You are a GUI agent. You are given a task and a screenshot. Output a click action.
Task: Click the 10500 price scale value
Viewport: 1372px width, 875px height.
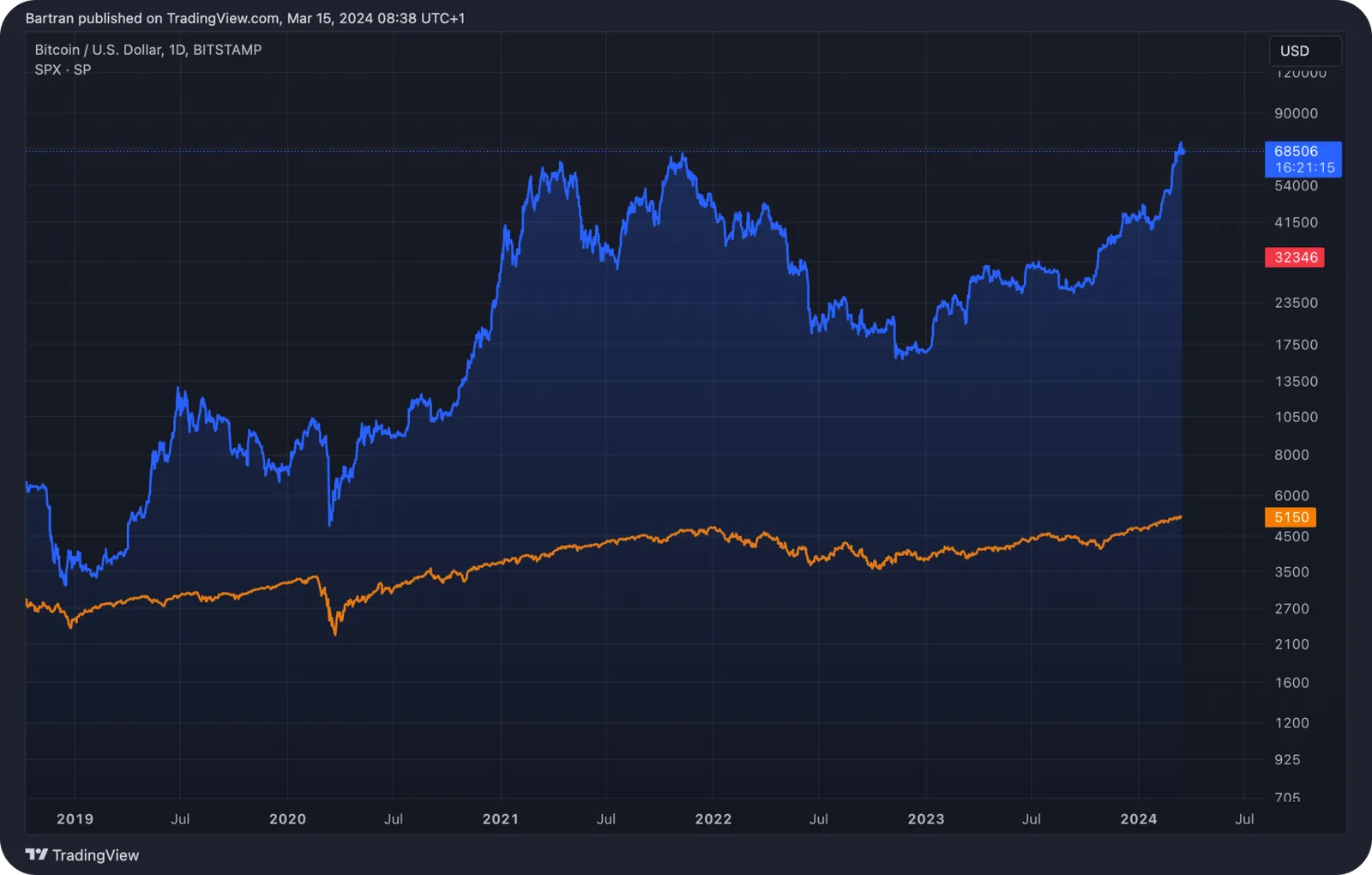point(1296,417)
